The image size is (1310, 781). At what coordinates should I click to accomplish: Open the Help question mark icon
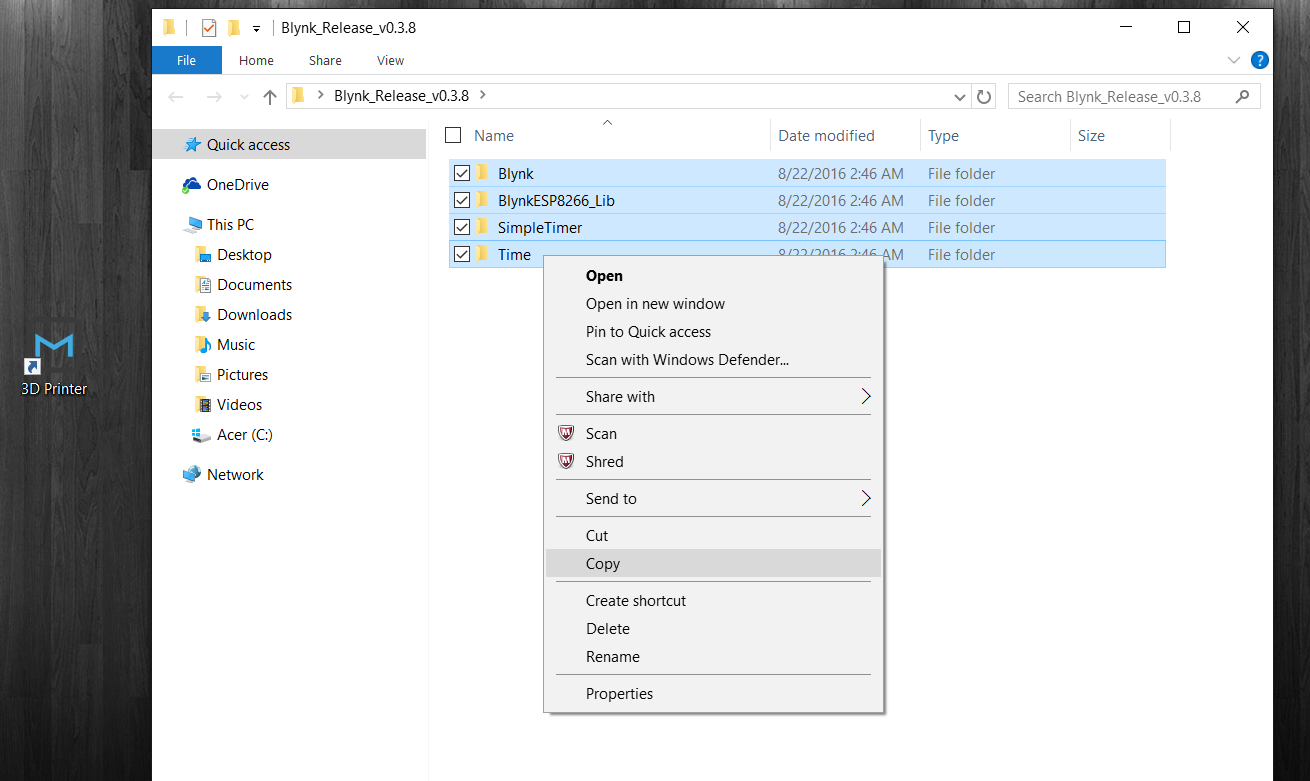coord(1260,60)
